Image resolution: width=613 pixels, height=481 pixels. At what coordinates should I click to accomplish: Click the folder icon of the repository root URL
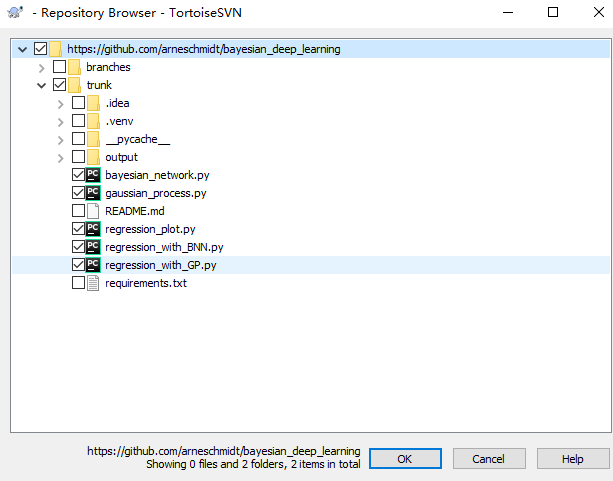pyautogui.click(x=56, y=49)
